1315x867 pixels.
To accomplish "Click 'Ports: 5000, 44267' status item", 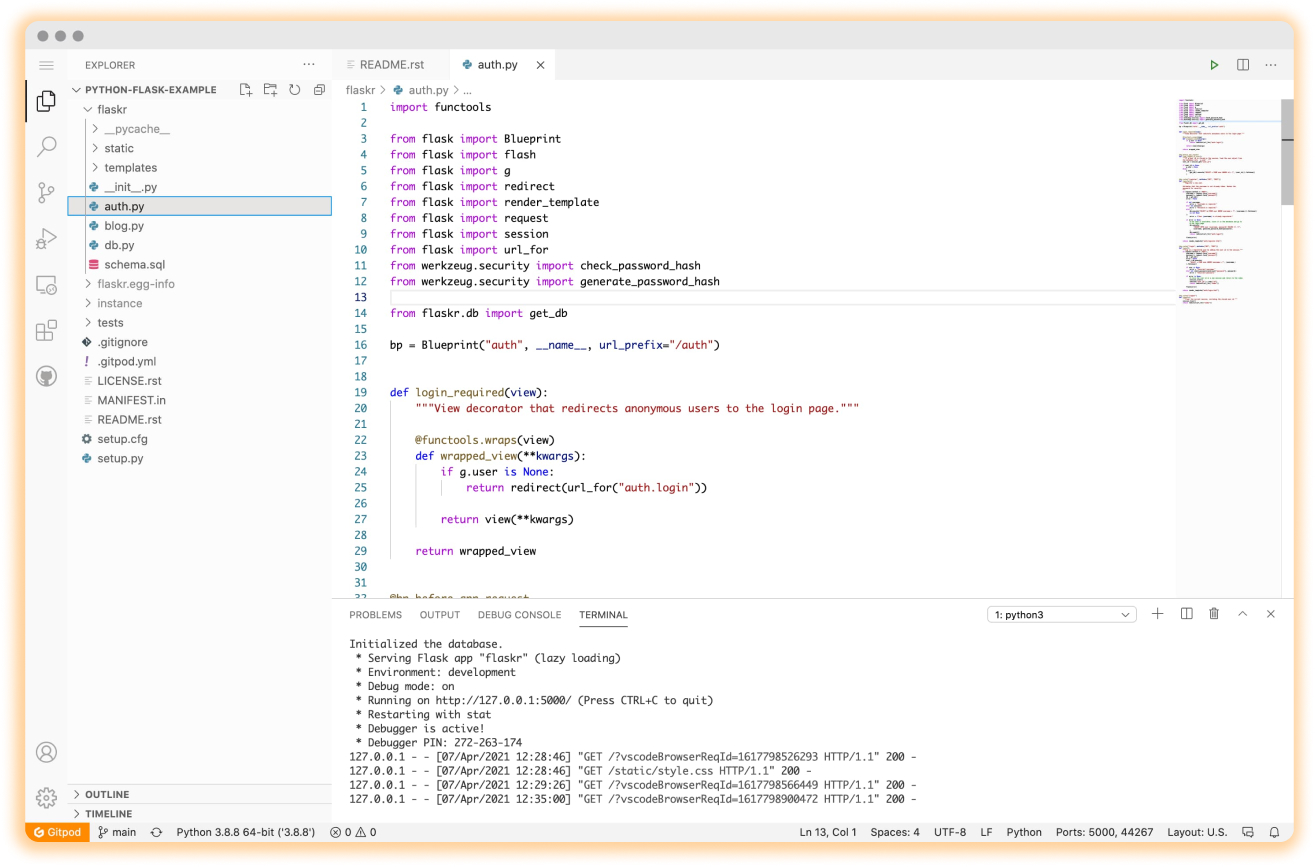I will pos(1104,832).
